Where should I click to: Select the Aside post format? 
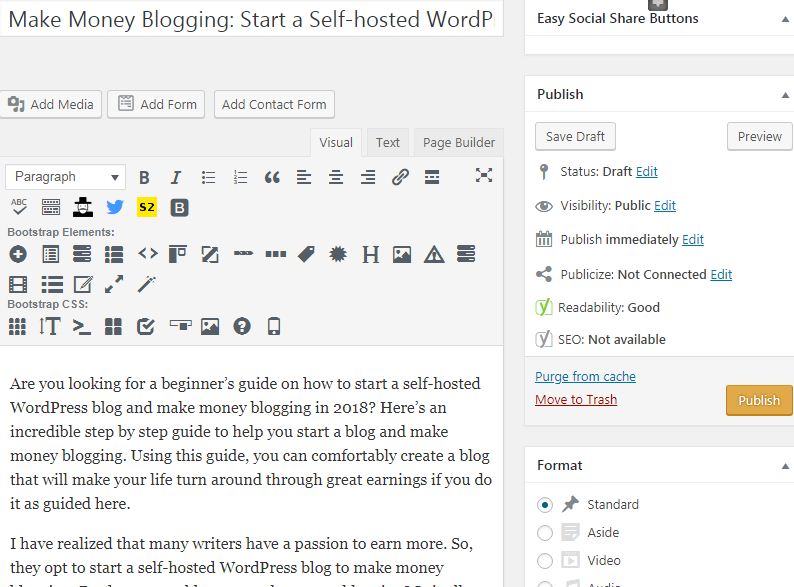coord(545,533)
